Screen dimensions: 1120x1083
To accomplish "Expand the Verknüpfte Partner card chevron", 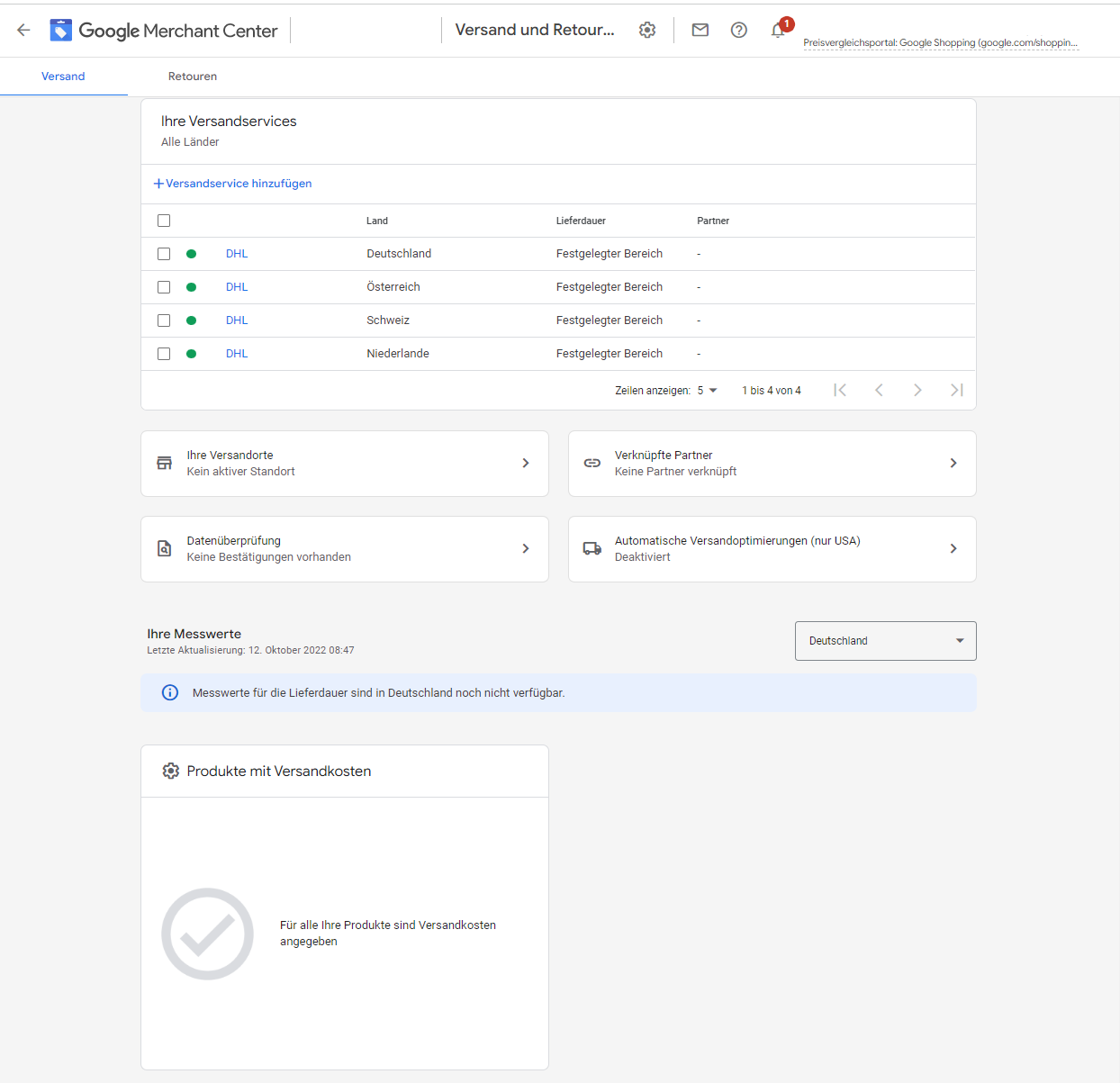I will tap(953, 463).
